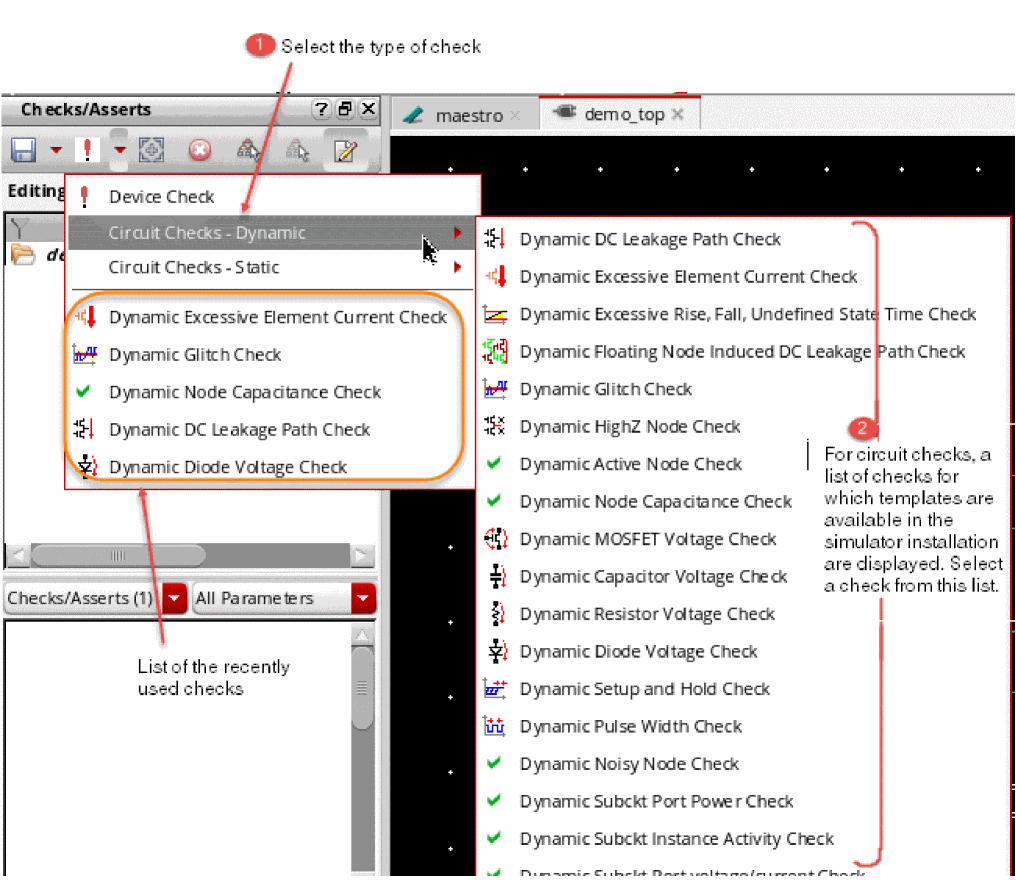1016x880 pixels.
Task: Click the Floating Node Induced leakage icon
Action: (x=496, y=351)
